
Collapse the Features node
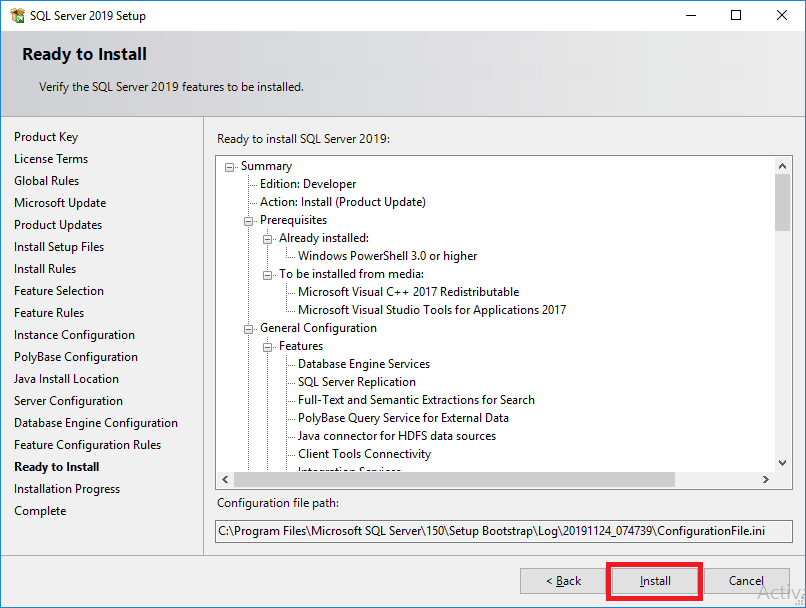267,347
